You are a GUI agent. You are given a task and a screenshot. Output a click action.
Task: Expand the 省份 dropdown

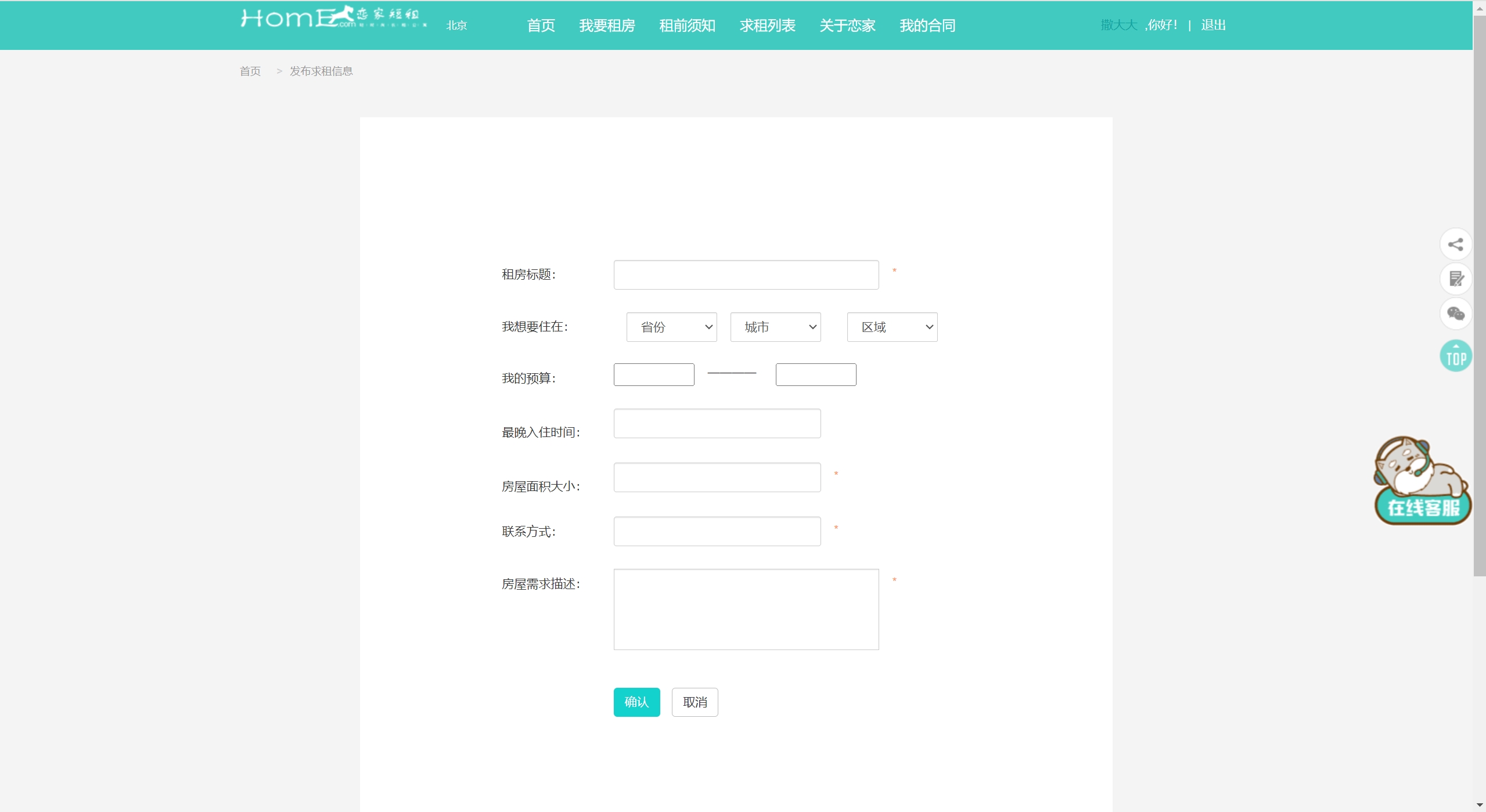[x=671, y=327]
